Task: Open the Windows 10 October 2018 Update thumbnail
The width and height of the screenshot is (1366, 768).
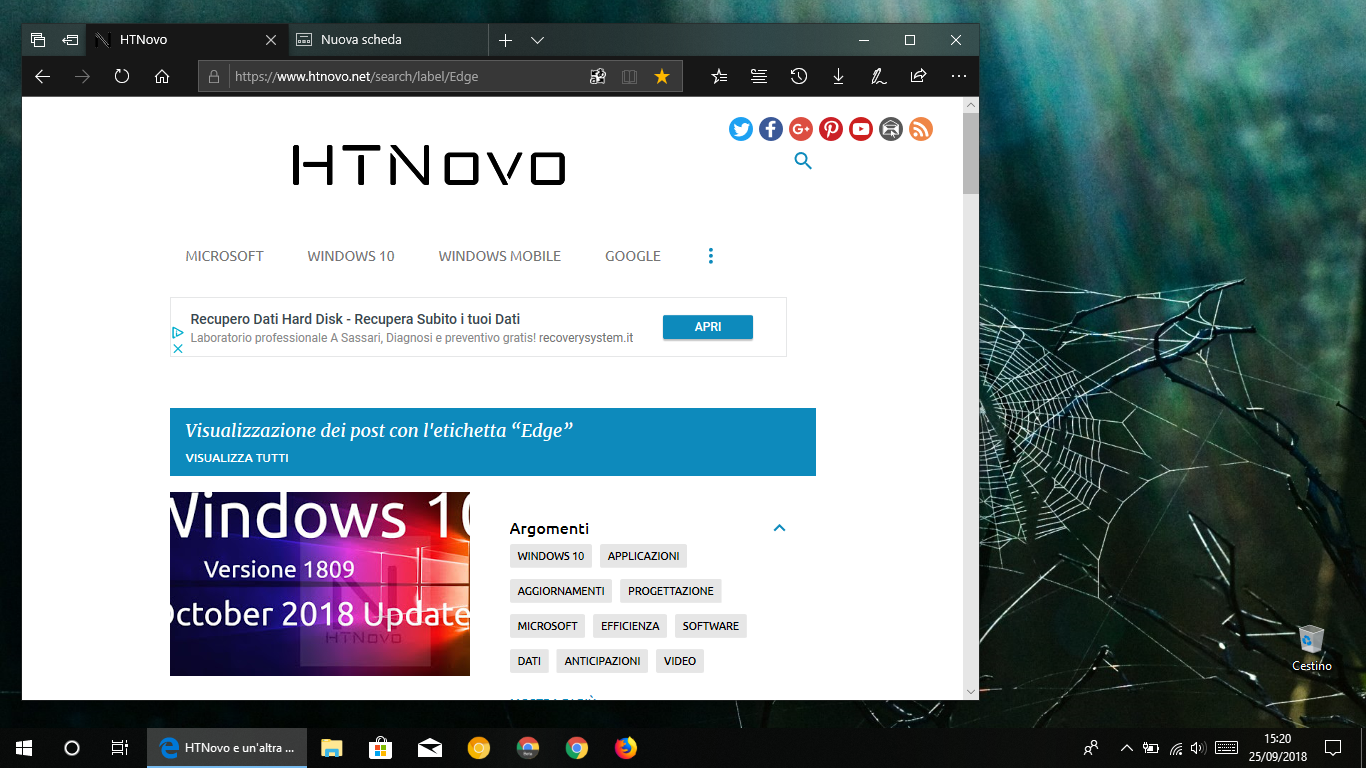Action: tap(320, 584)
